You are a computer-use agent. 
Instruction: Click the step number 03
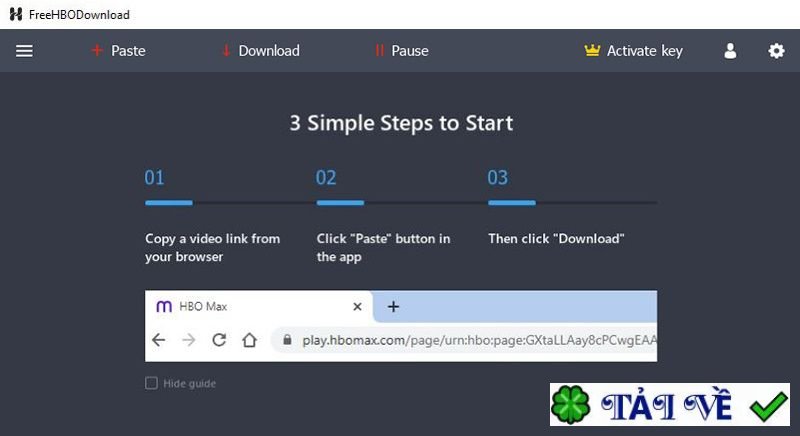point(497,177)
